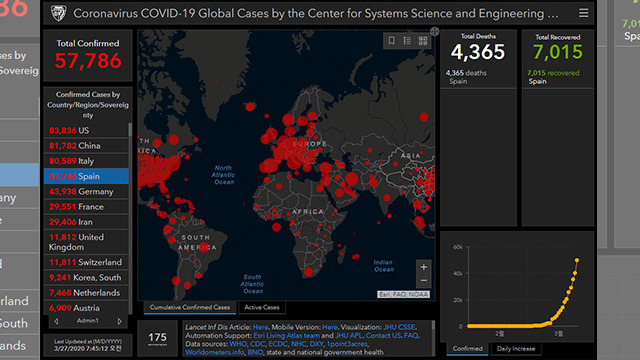Open the Worldometers.info link

pos(215,352)
